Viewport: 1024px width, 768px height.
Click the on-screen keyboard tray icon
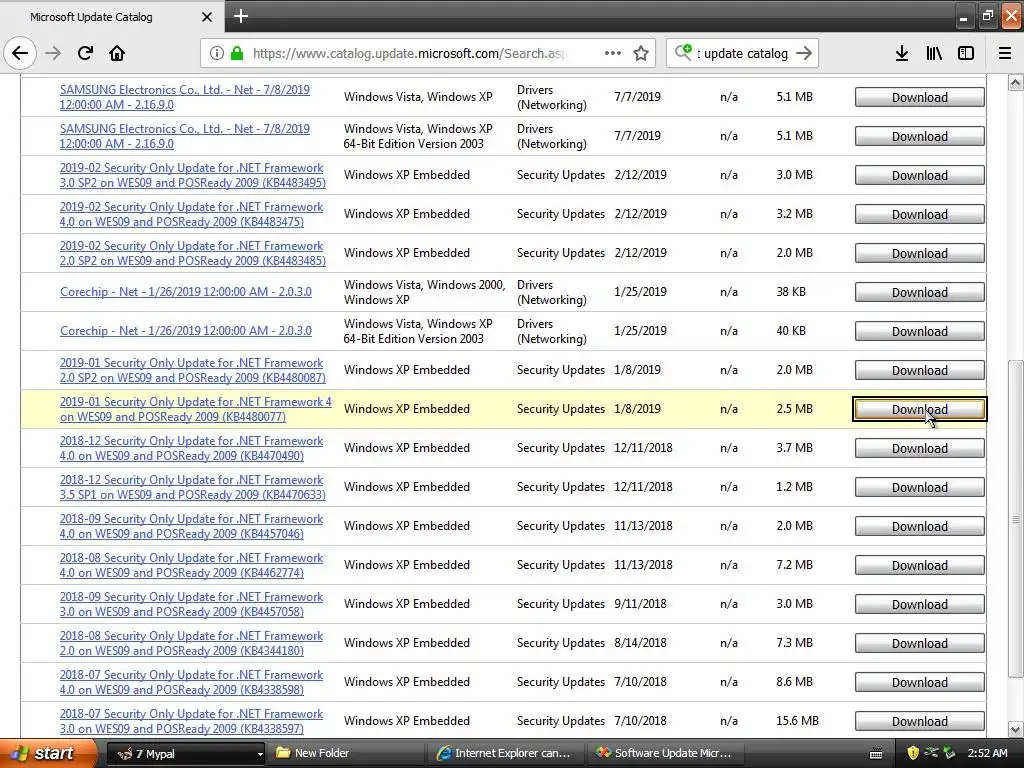click(x=876, y=754)
